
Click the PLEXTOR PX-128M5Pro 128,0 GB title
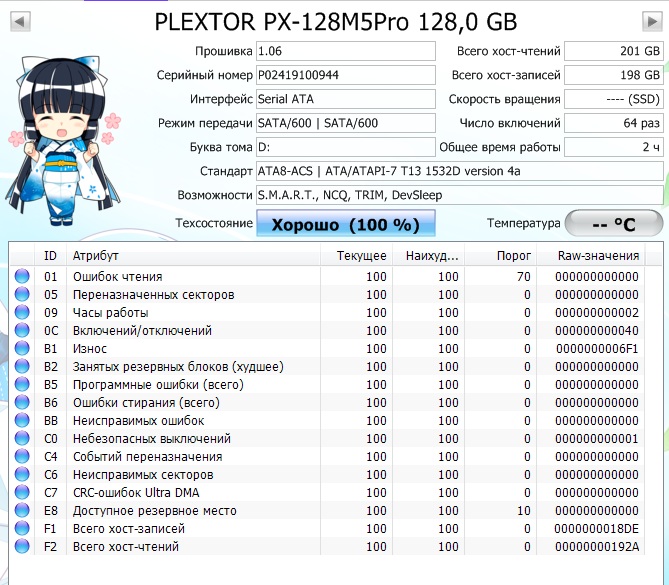336,22
